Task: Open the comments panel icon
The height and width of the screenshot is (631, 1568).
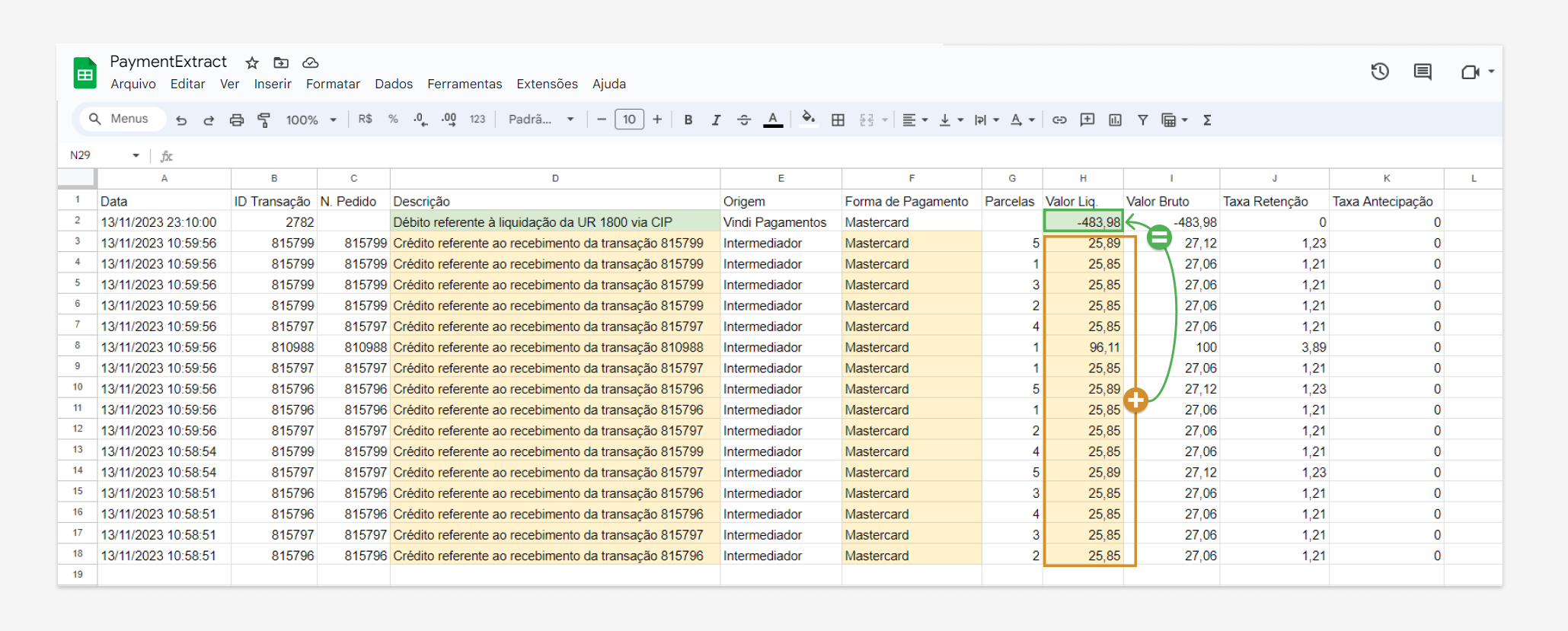Action: click(x=1423, y=72)
